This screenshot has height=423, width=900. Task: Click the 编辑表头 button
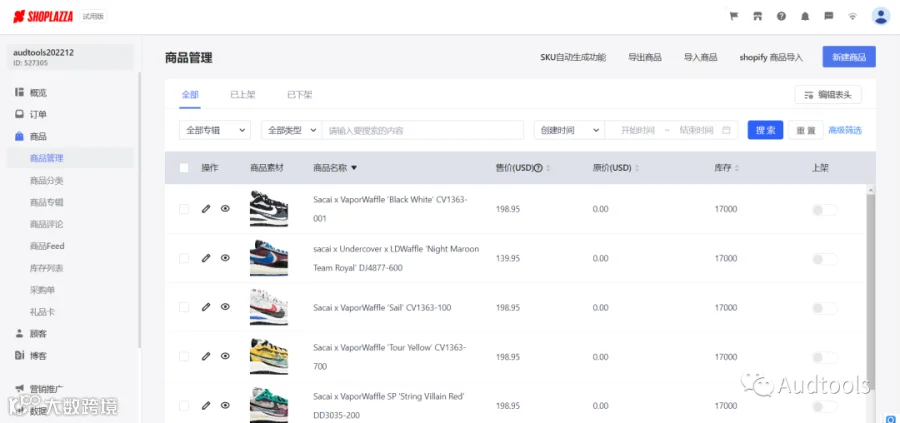(x=828, y=95)
